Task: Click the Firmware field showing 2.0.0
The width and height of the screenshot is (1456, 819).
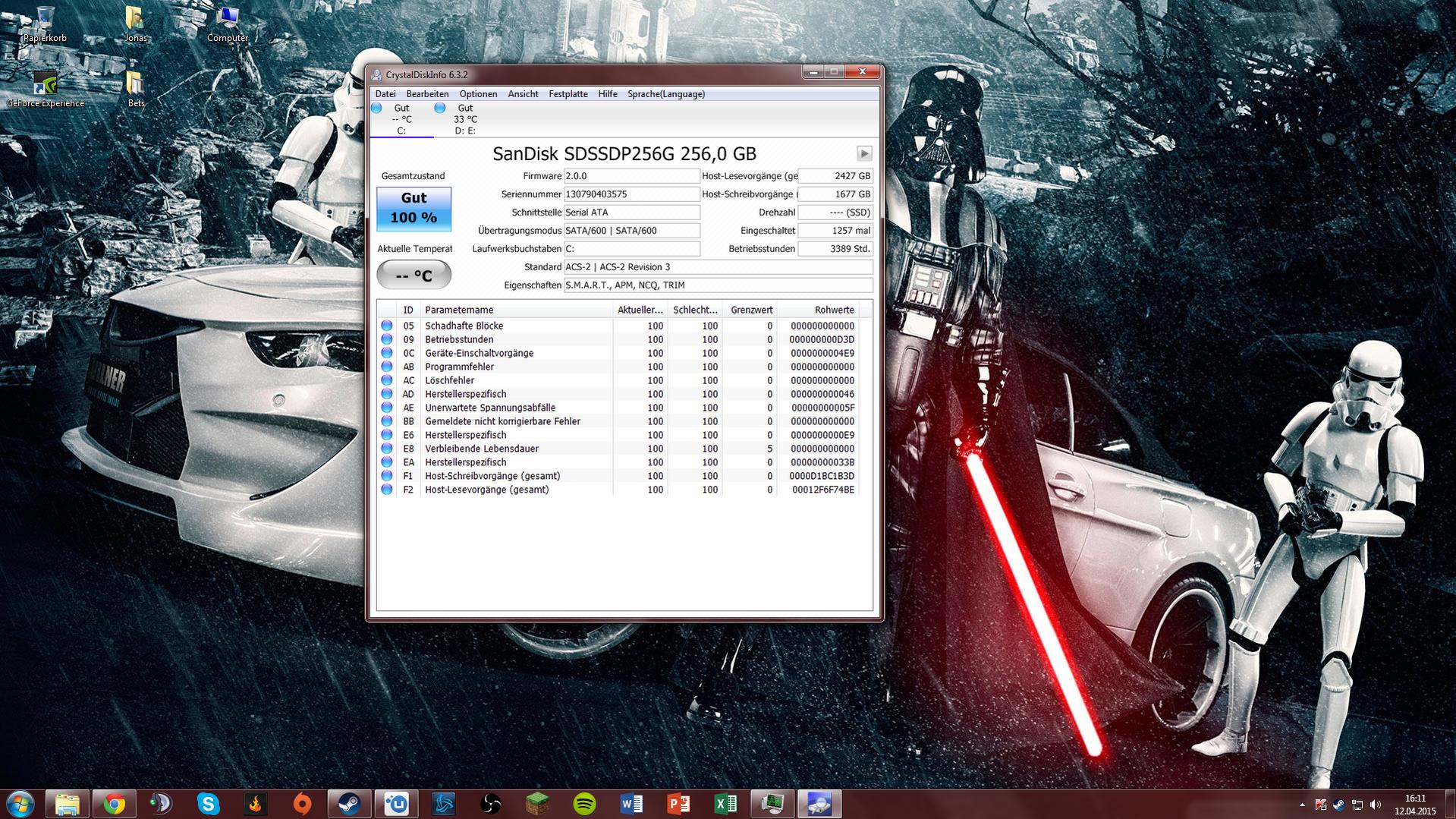Action: pyautogui.click(x=632, y=176)
